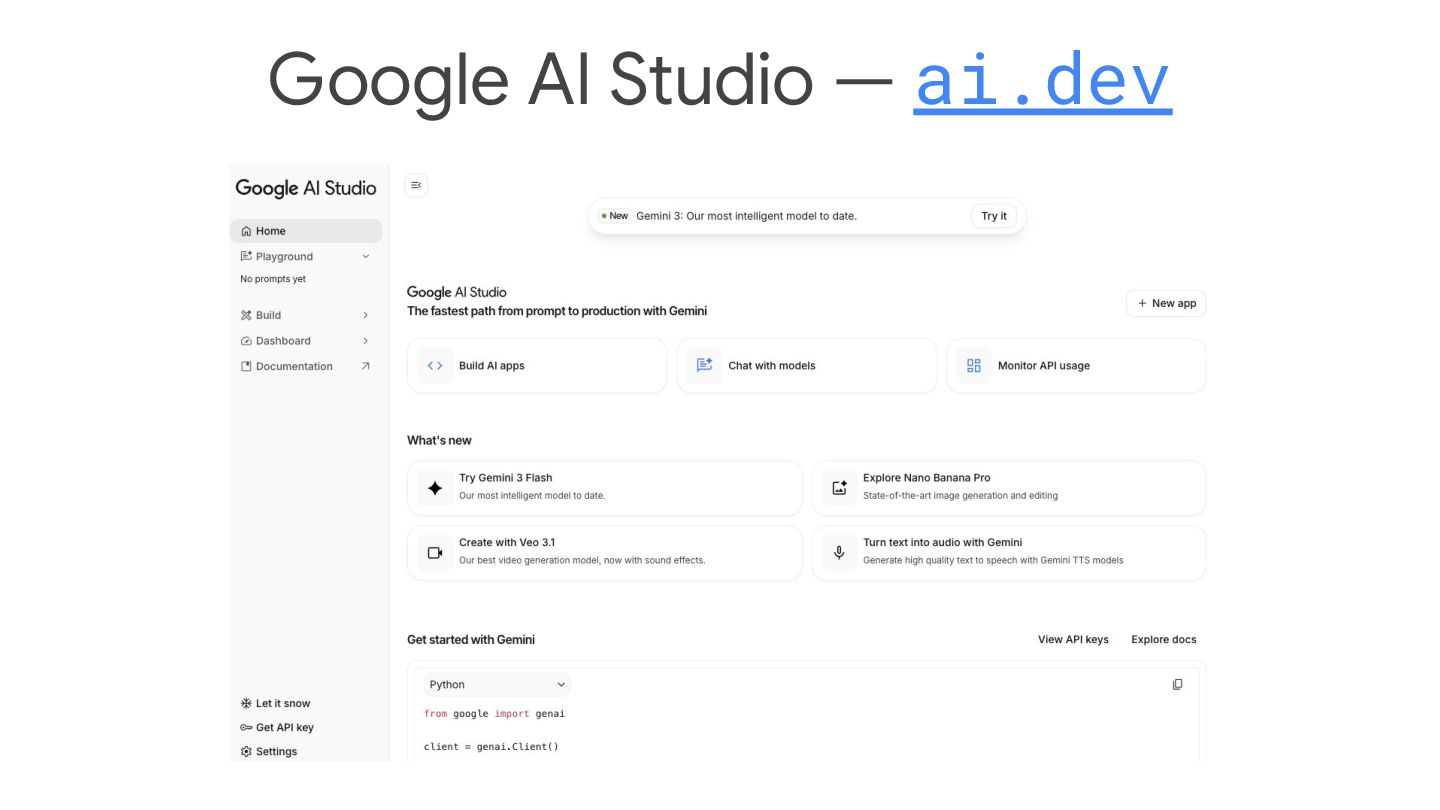Expand the Playground section chevron

(x=366, y=257)
